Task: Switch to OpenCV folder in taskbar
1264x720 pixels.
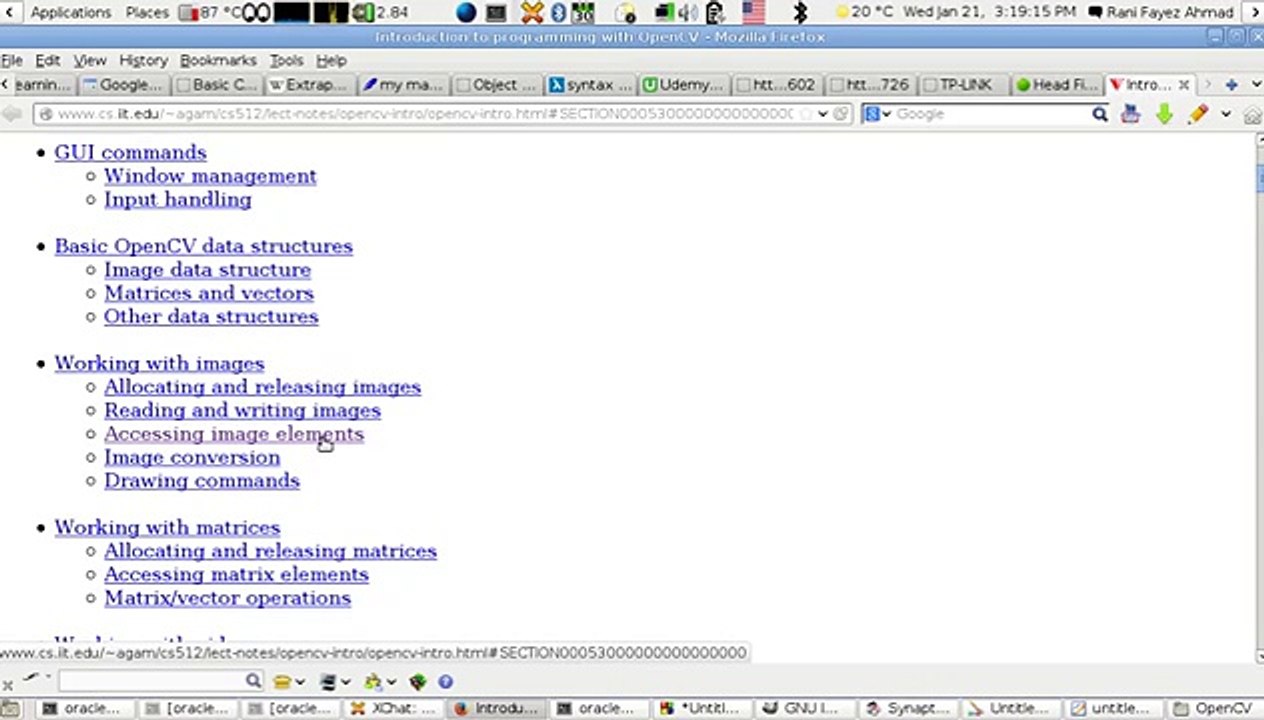Action: (1213, 708)
